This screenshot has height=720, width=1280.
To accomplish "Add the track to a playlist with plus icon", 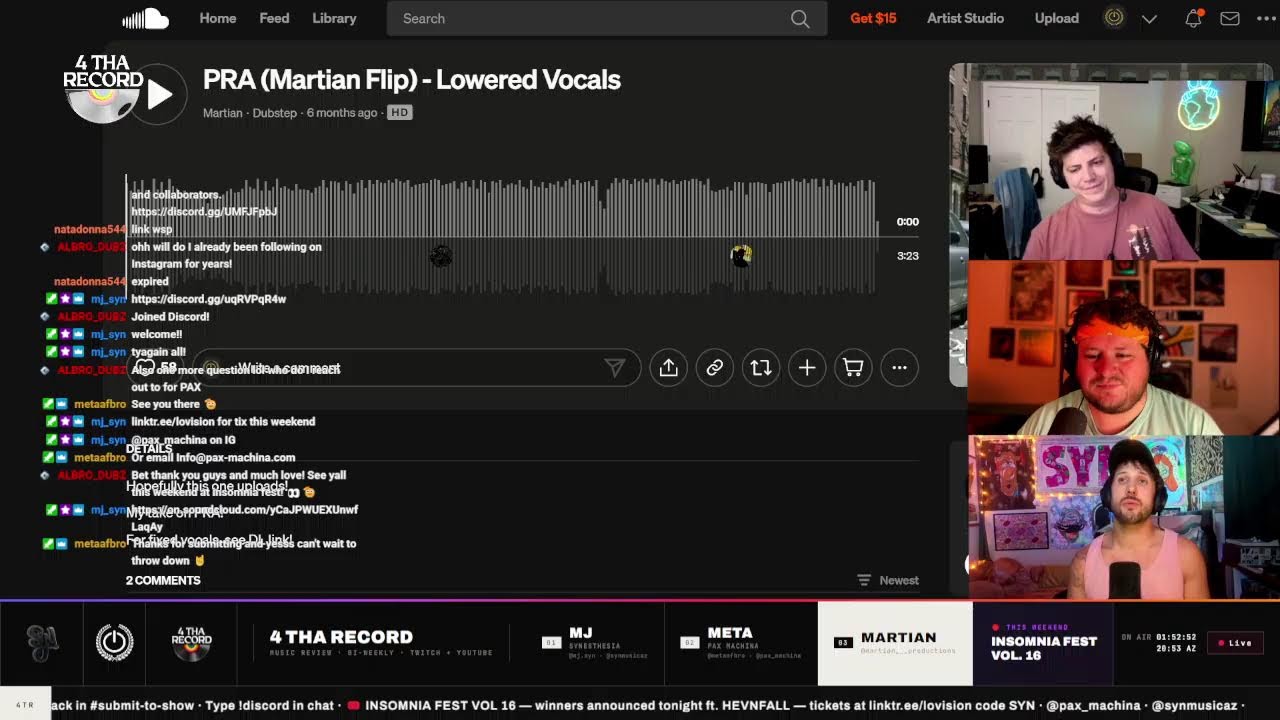I will (807, 368).
